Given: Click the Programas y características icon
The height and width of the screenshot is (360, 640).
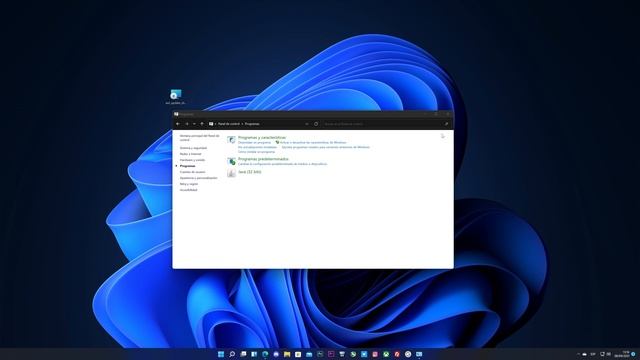Looking at the screenshot, I should tap(231, 140).
